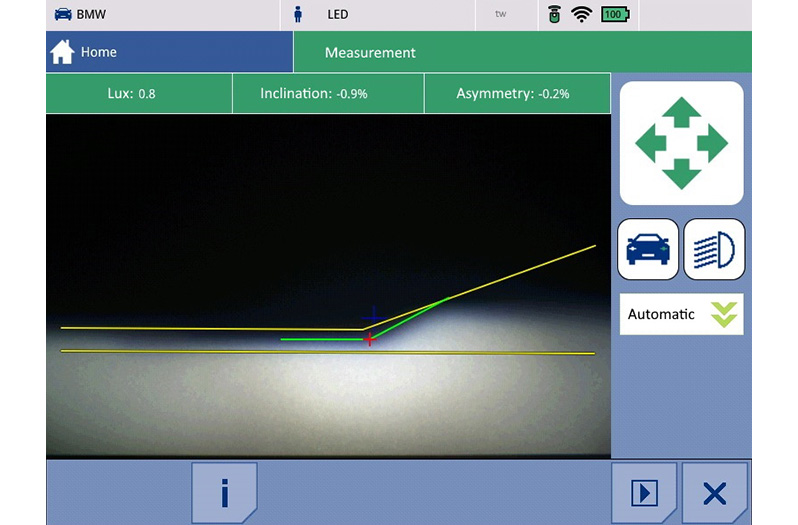Image resolution: width=798 pixels, height=525 pixels.
Task: Click the battery level indicator
Action: point(614,15)
